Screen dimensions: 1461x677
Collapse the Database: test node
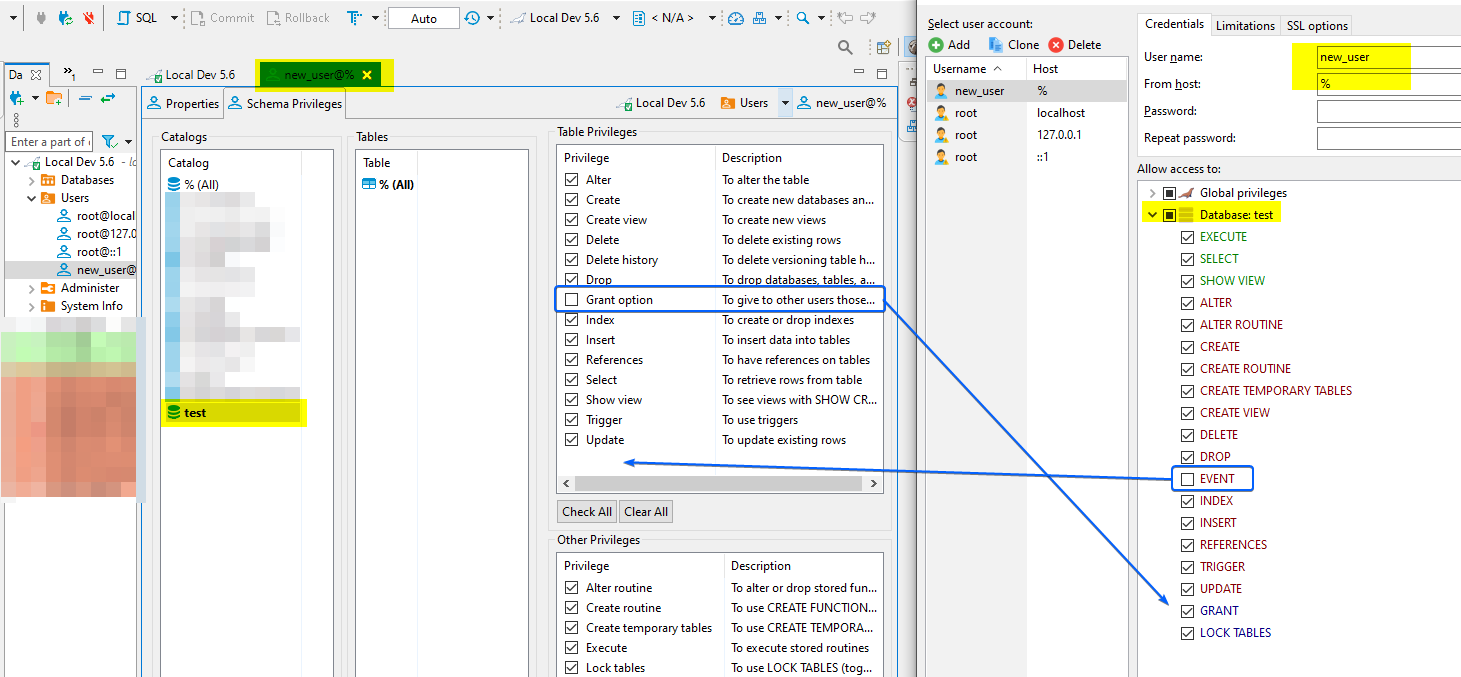[1152, 215]
